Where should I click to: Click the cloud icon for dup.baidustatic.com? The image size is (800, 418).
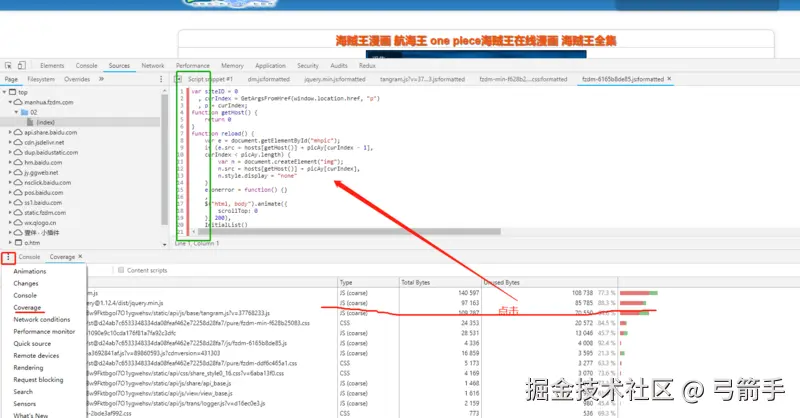click(18, 152)
